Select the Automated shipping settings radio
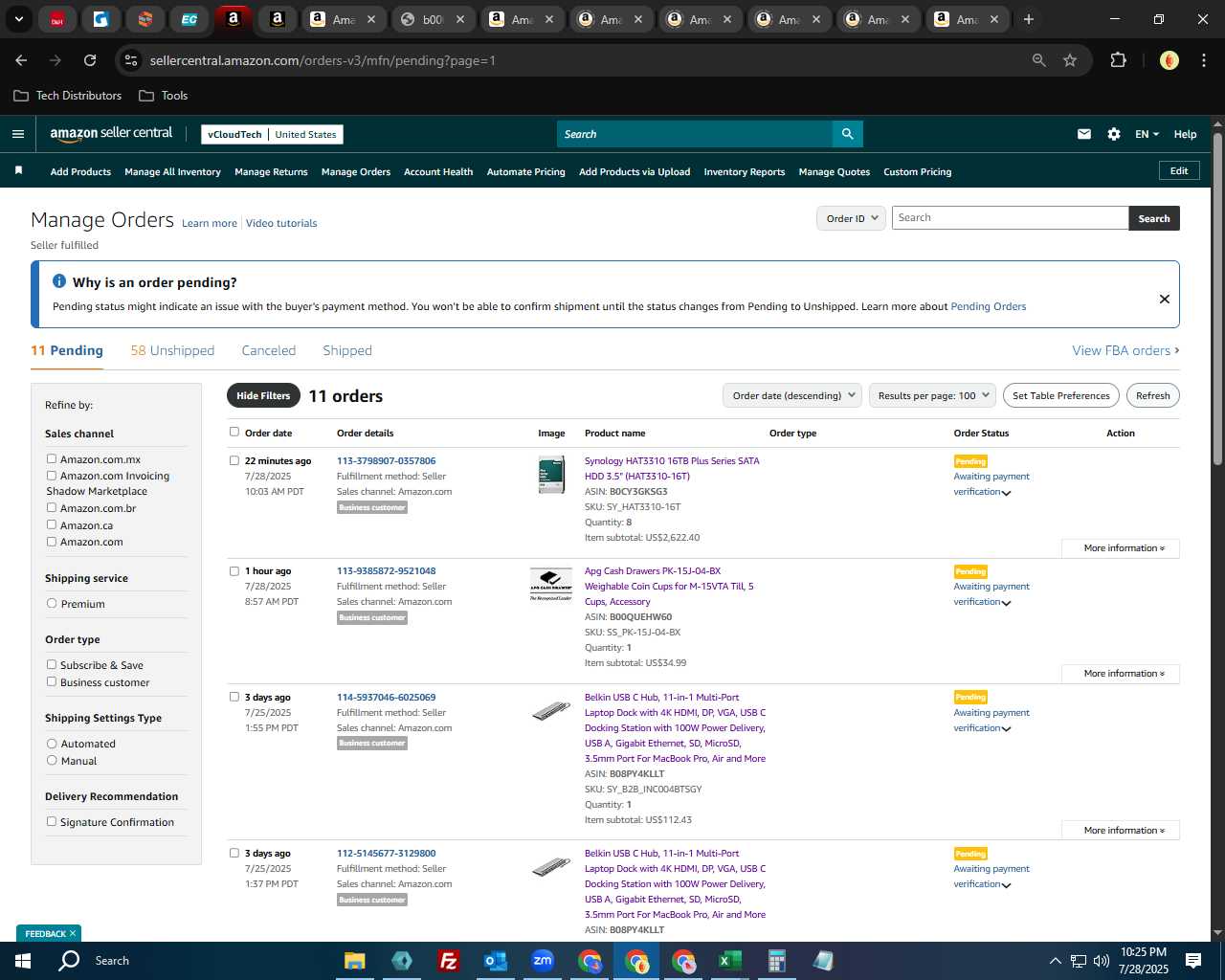This screenshot has width=1225, height=980. point(52,743)
